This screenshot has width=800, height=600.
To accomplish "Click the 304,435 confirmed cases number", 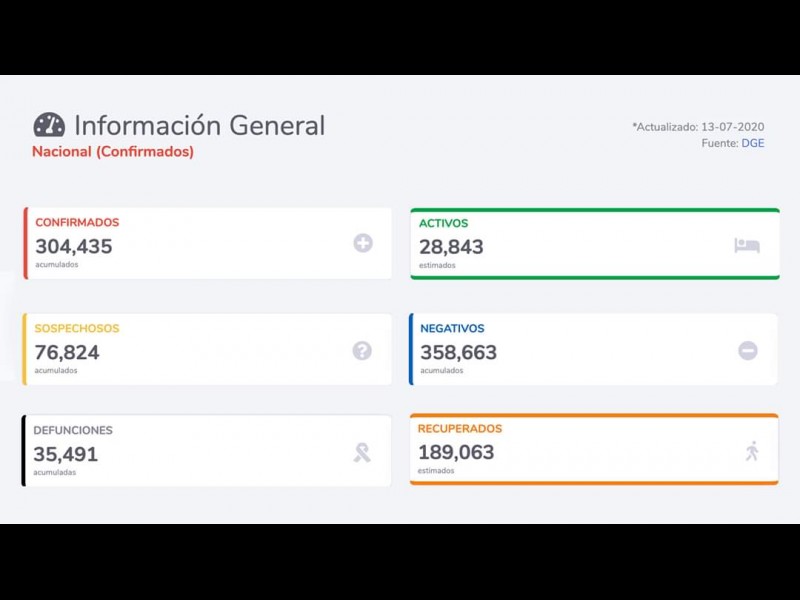I will 74,246.
